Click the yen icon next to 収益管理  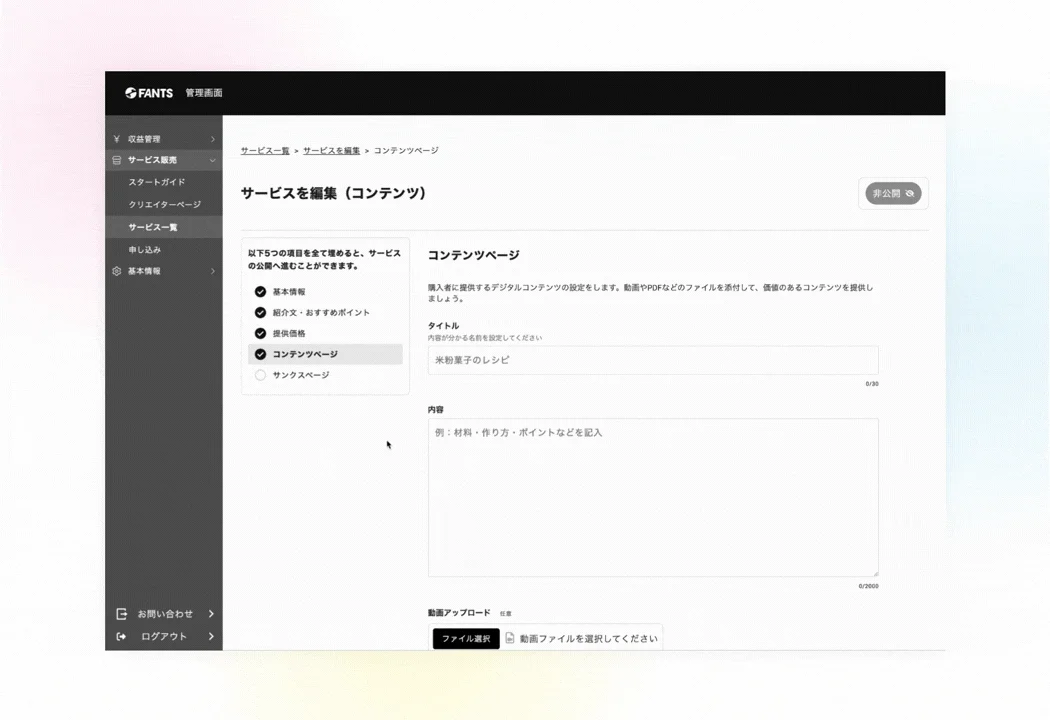tap(118, 138)
